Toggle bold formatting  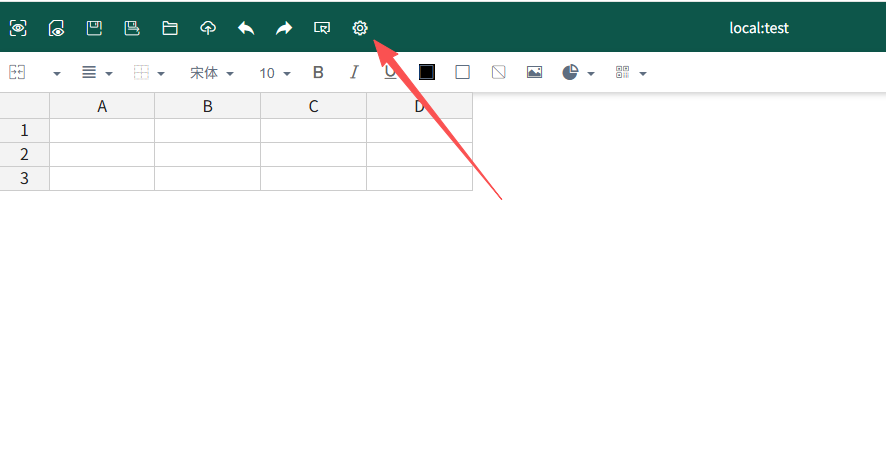click(x=318, y=72)
